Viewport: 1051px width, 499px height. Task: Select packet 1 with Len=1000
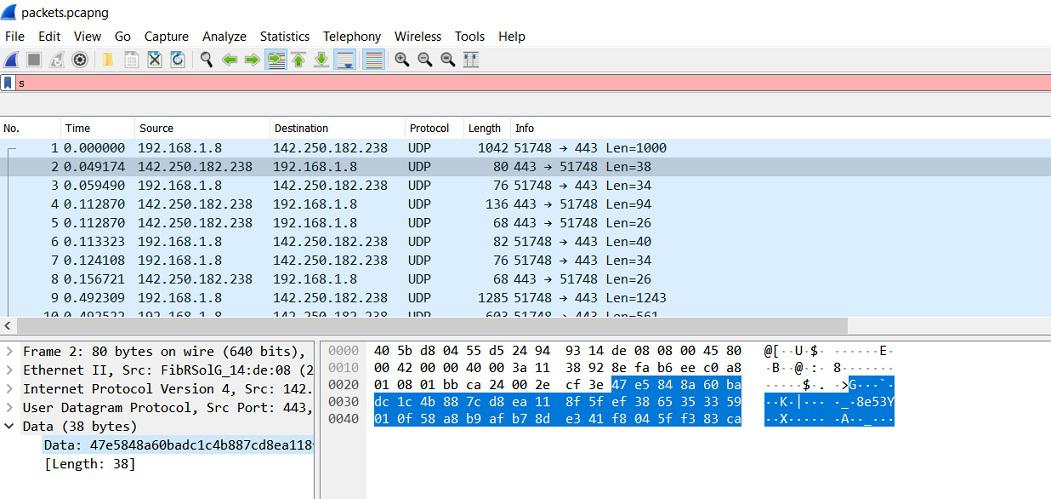[x=526, y=148]
